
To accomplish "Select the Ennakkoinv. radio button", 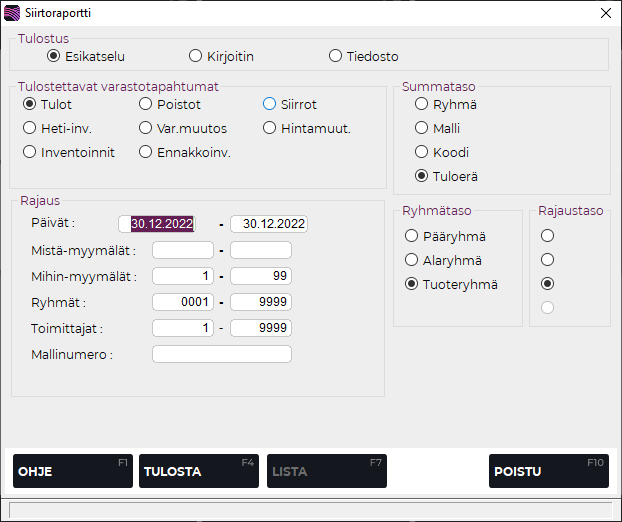I will coord(146,152).
